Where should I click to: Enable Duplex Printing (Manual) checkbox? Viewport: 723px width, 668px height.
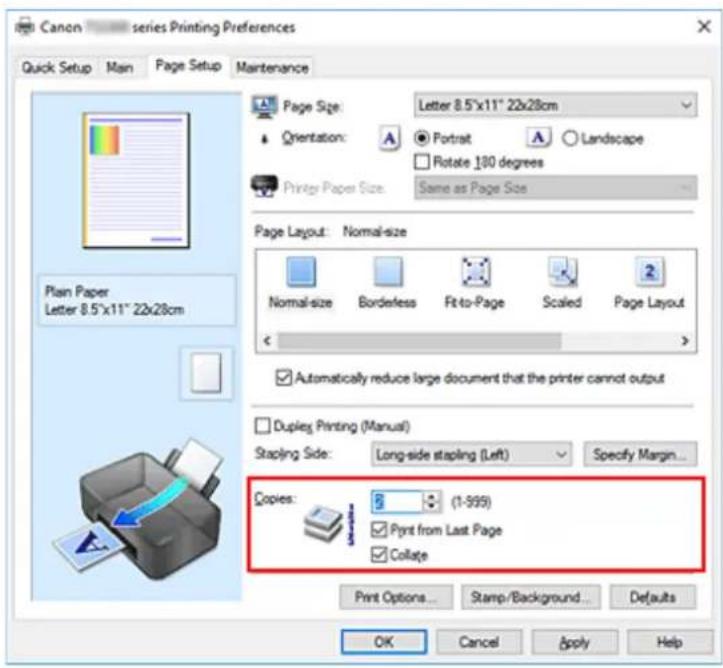[262, 426]
